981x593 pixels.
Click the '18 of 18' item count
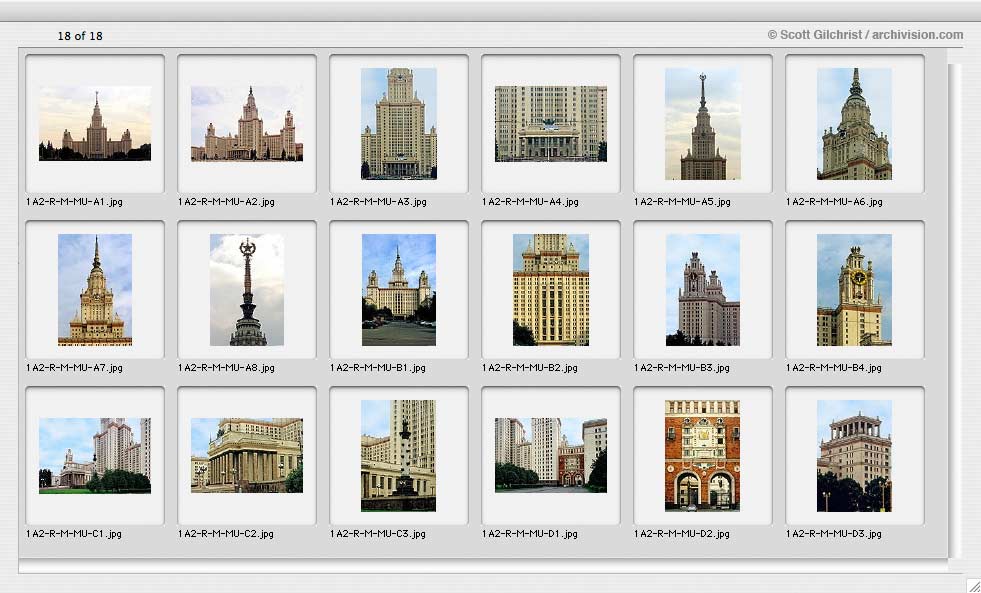(80, 36)
